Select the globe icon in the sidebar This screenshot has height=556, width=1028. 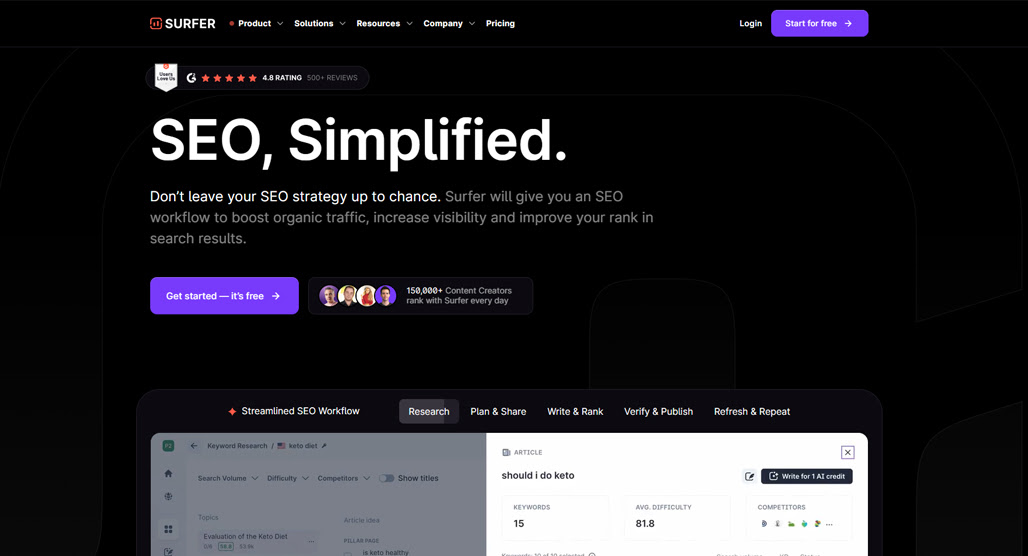click(168, 496)
